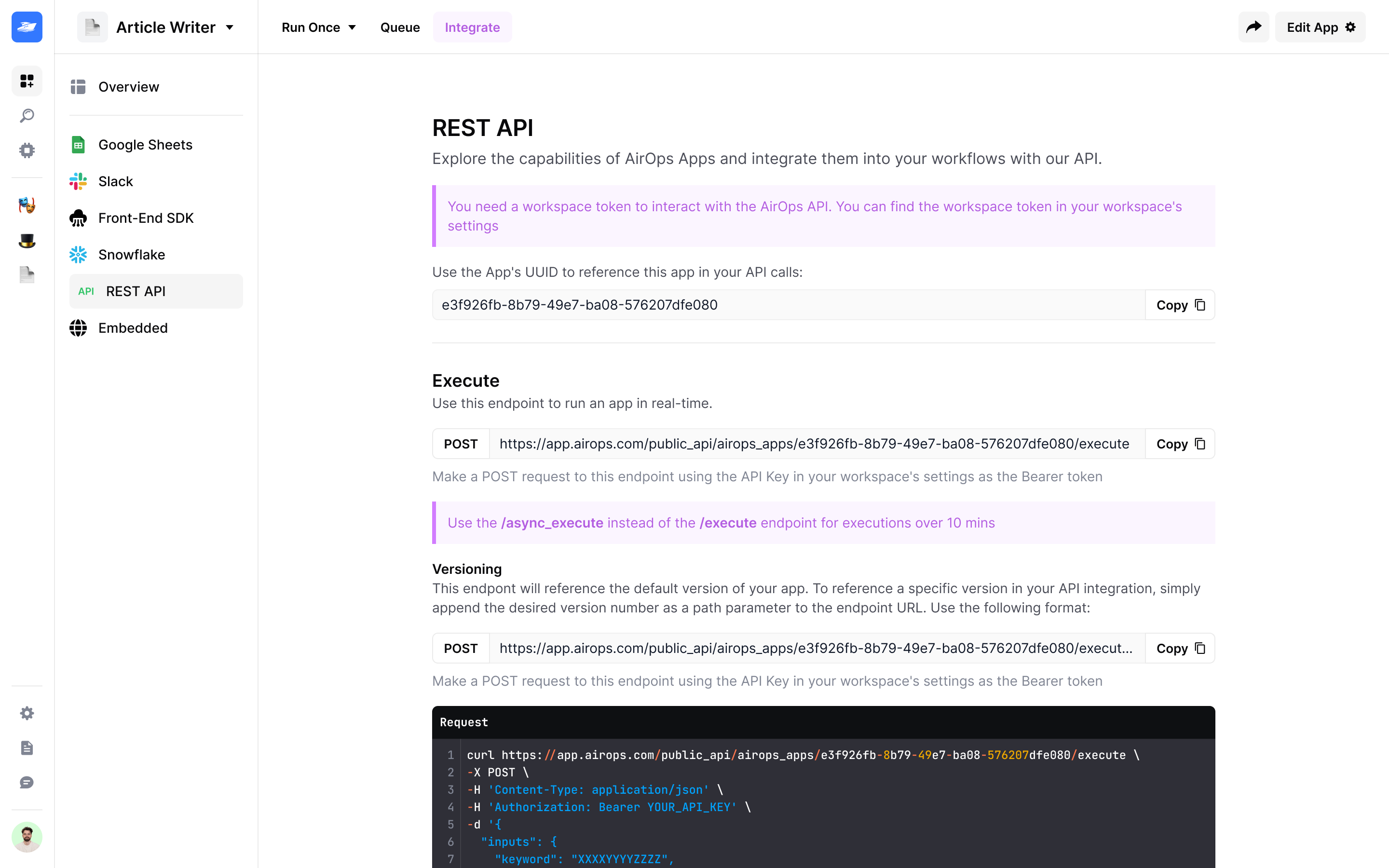Click the document icon in the bottom sidebar

coord(27,747)
